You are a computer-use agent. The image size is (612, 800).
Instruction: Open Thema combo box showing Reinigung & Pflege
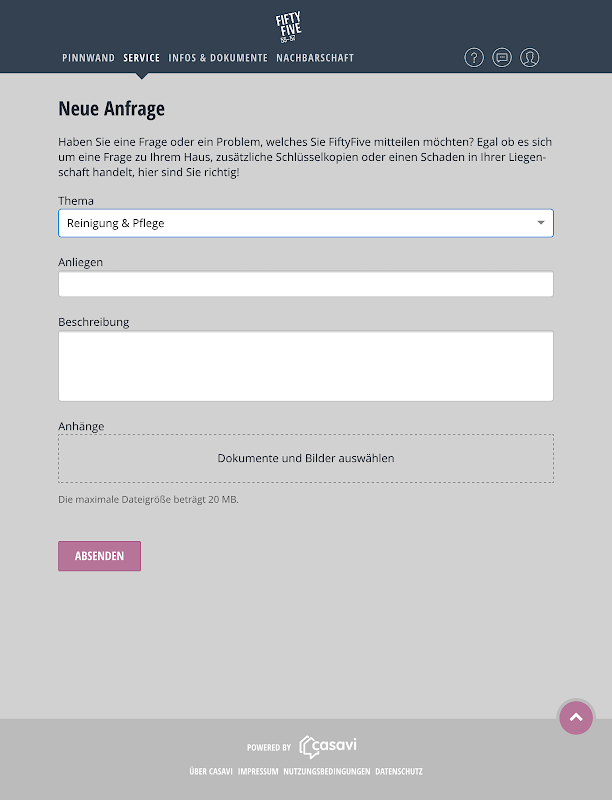click(290, 223)
